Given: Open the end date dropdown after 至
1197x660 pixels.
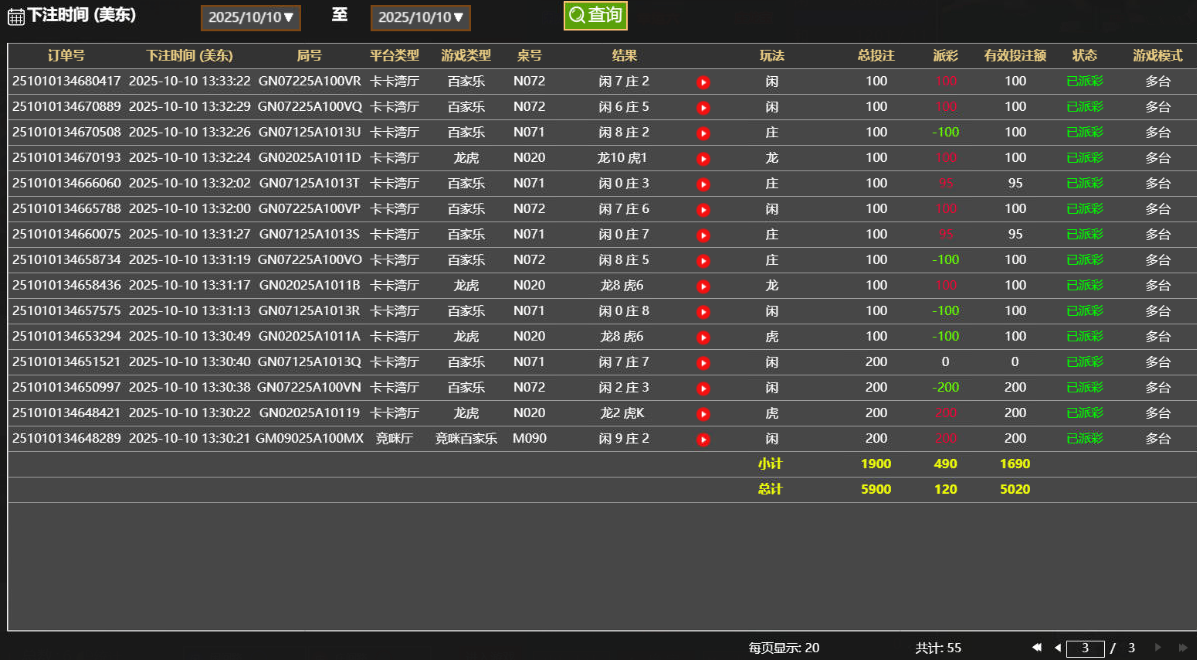Looking at the screenshot, I should tap(420, 17).
